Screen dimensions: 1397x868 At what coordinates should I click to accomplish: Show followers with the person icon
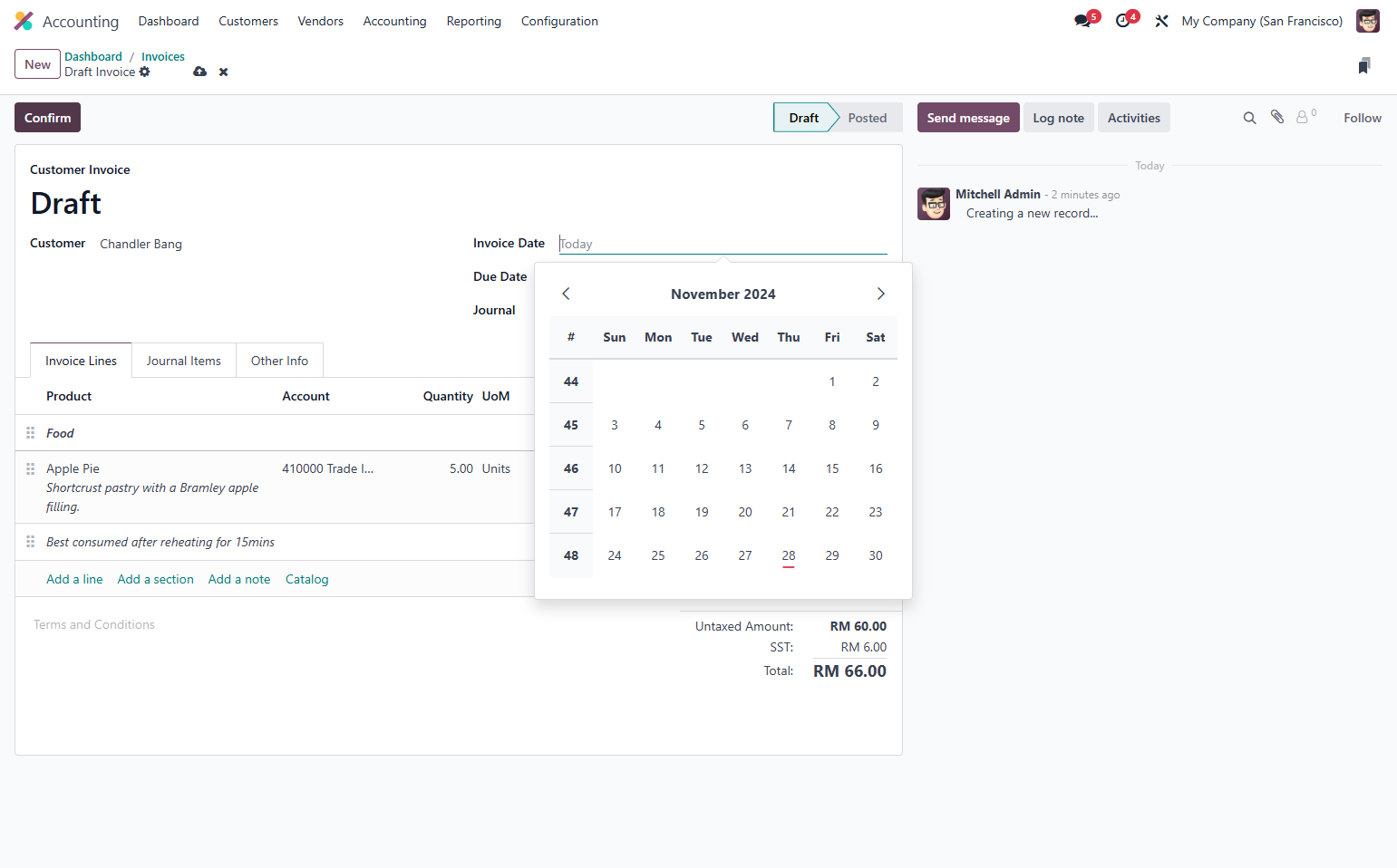tap(1303, 117)
